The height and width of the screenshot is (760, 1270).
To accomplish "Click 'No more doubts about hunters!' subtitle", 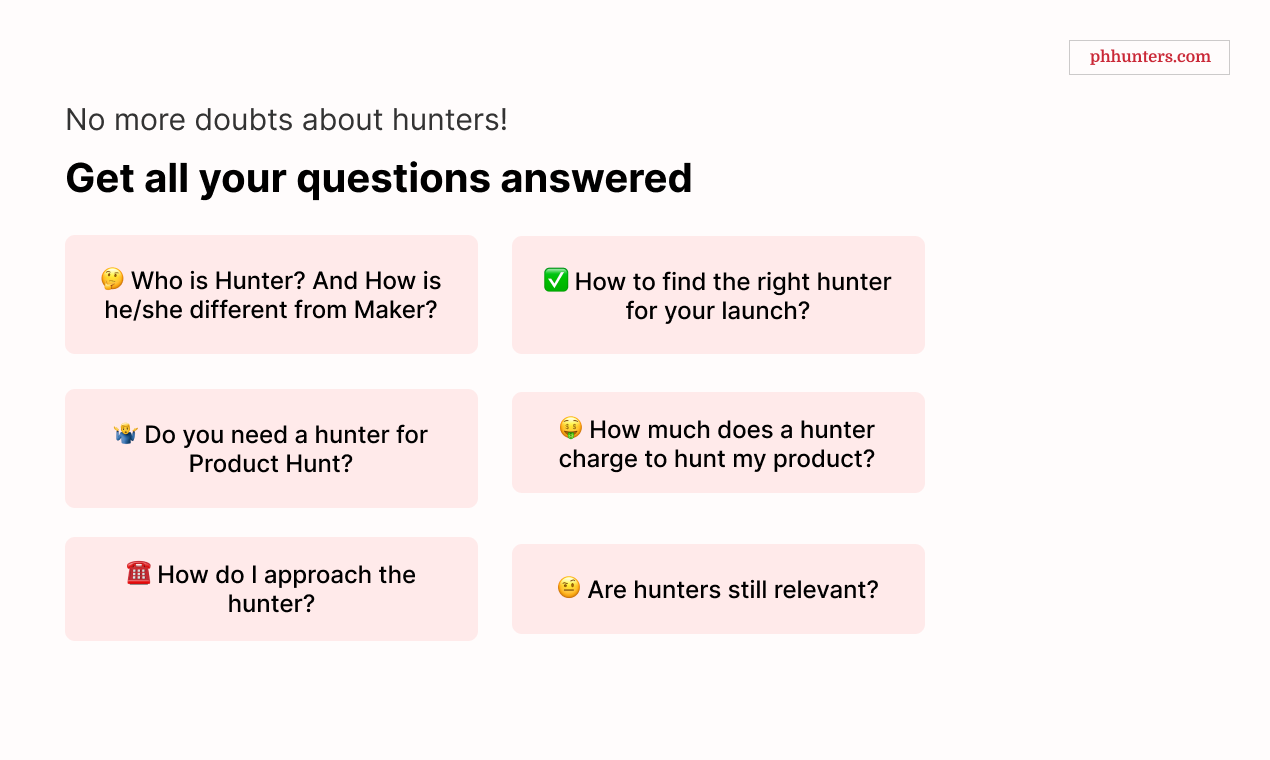I will click(x=286, y=120).
